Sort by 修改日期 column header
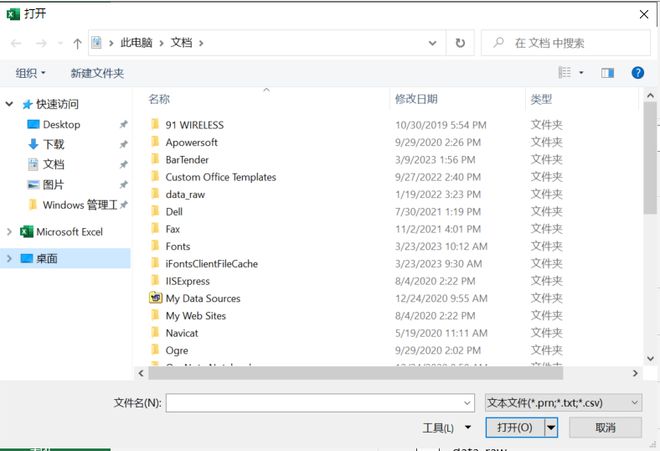Image resolution: width=660 pixels, height=451 pixels. pyautogui.click(x=416, y=99)
